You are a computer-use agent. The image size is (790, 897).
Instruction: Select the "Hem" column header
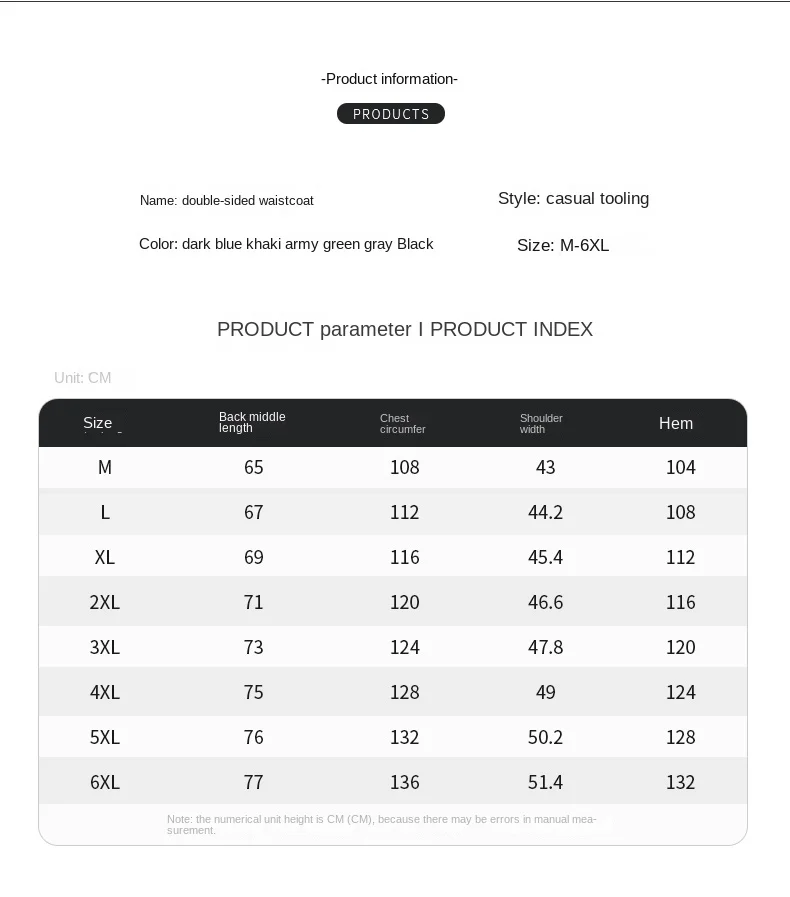(676, 423)
